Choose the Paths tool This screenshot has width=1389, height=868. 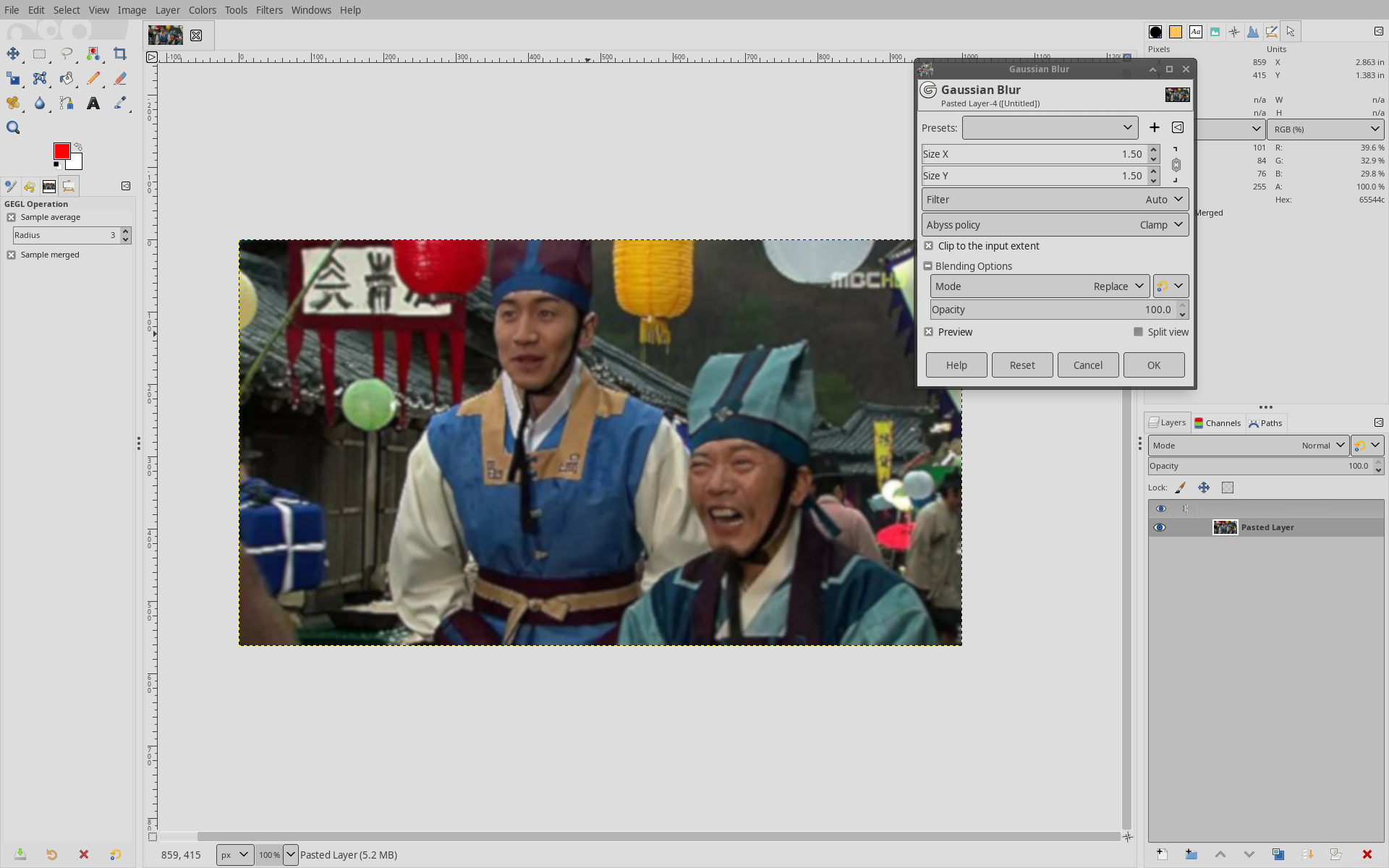coord(67,103)
